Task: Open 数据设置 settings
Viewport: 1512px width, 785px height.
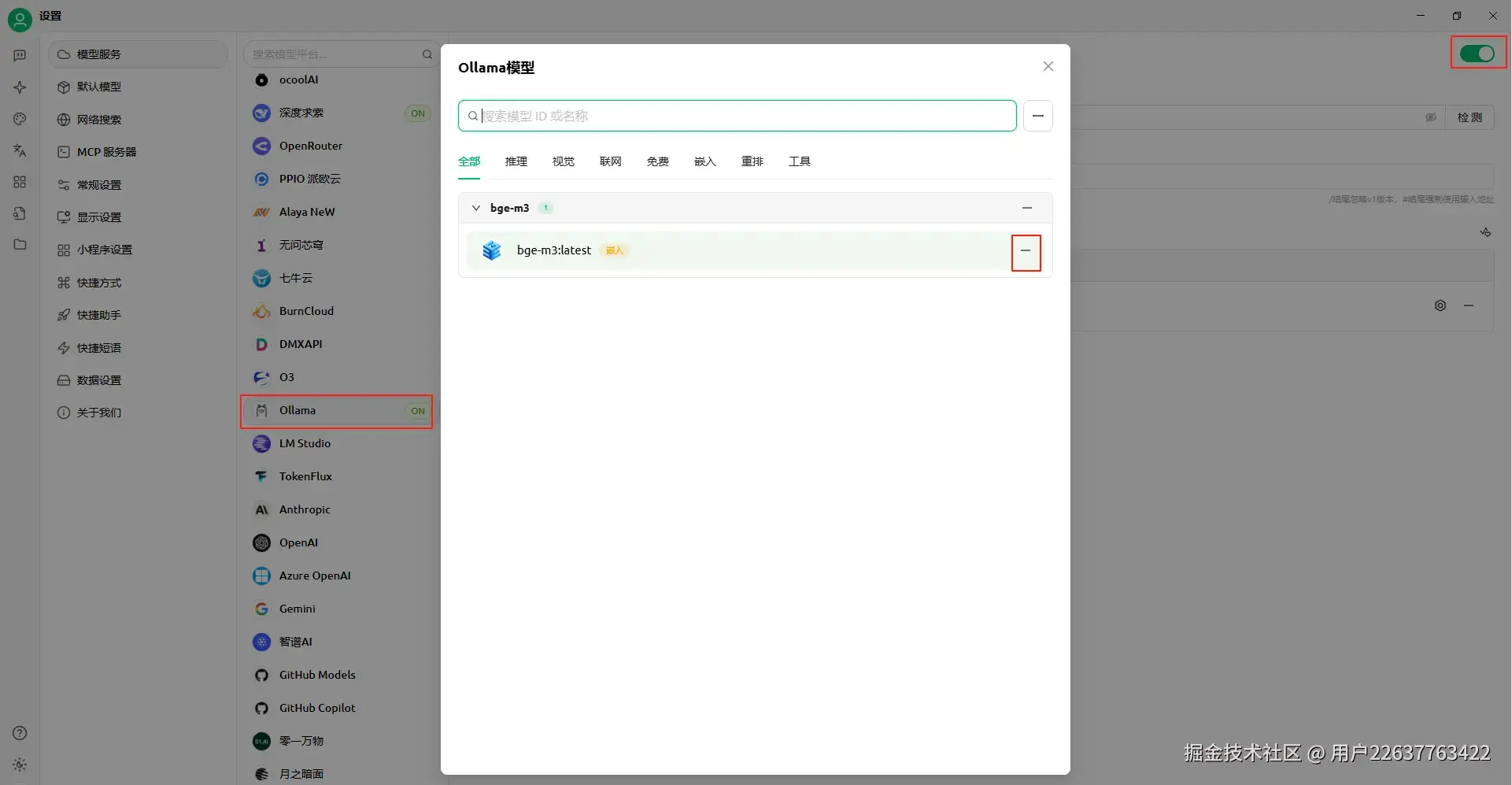Action: 138,380
